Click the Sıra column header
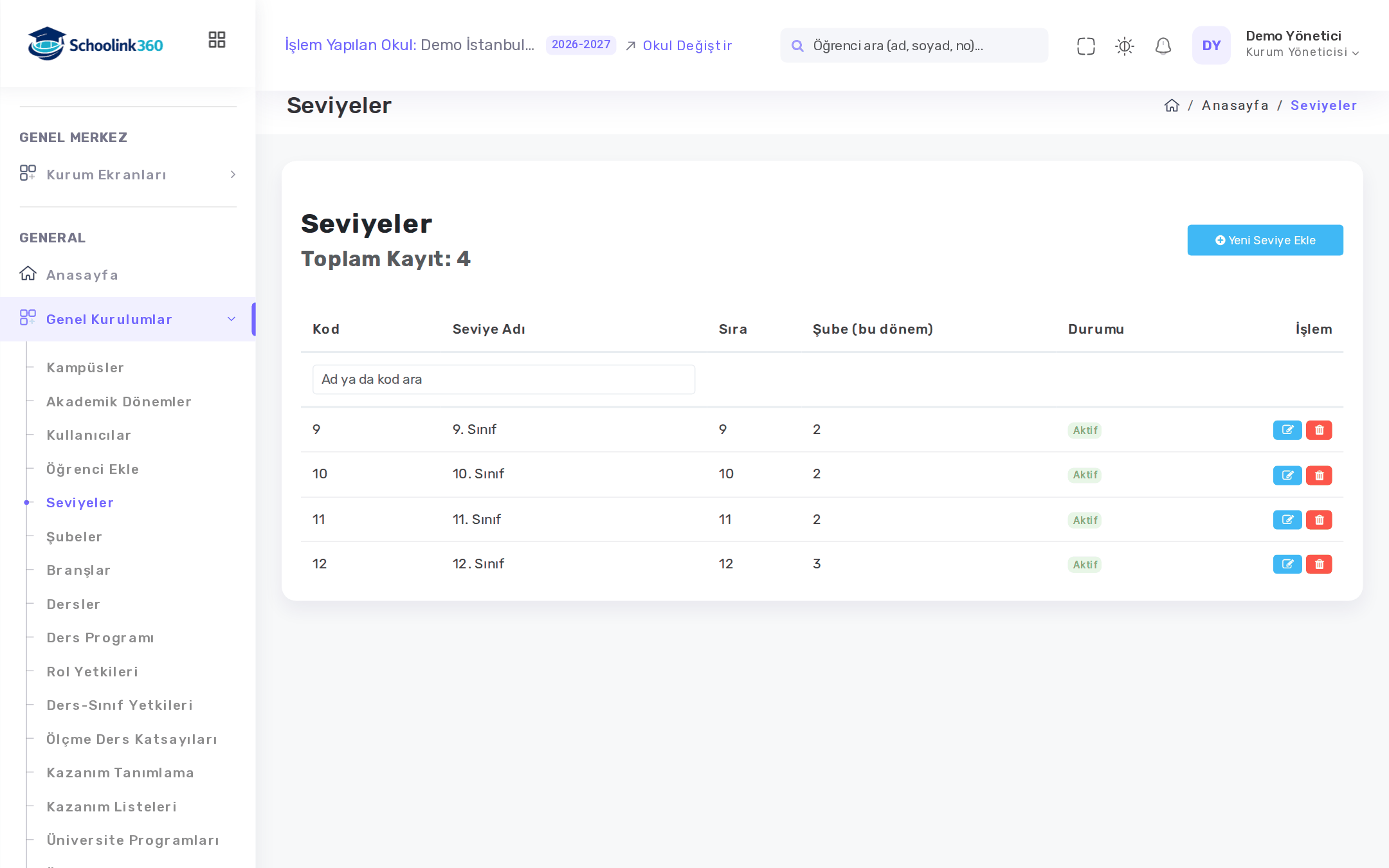 coord(732,329)
